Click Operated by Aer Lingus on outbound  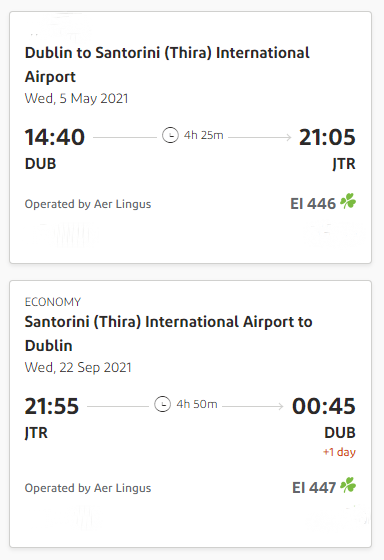[88, 204]
